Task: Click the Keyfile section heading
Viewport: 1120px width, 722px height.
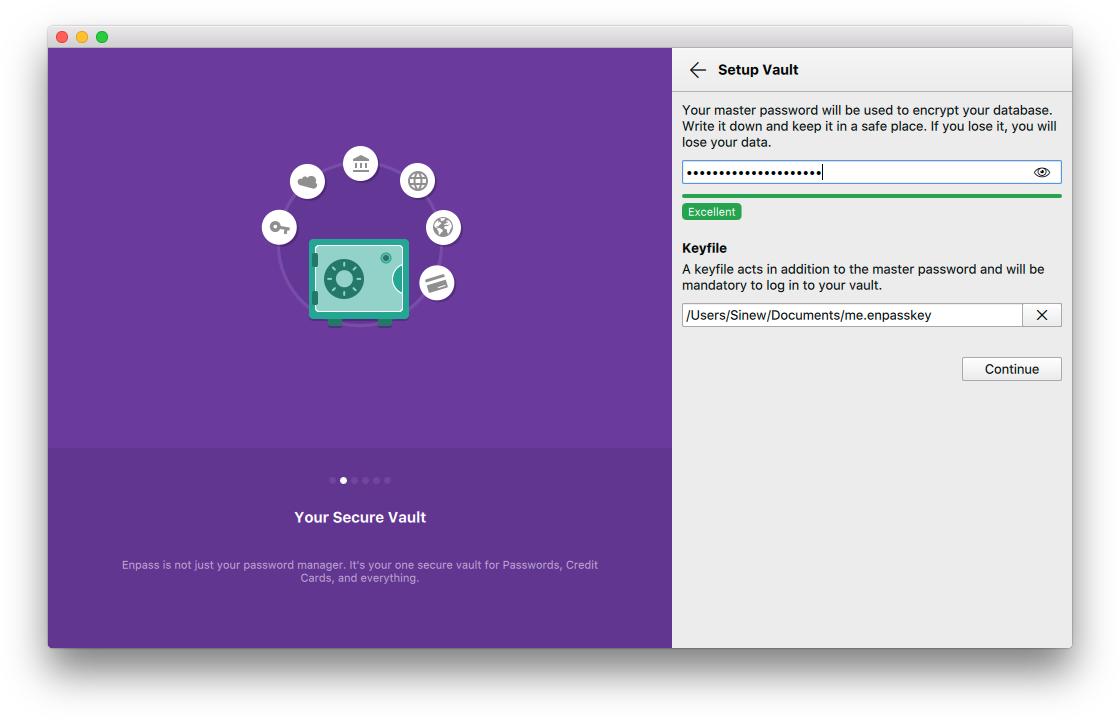Action: [704, 249]
